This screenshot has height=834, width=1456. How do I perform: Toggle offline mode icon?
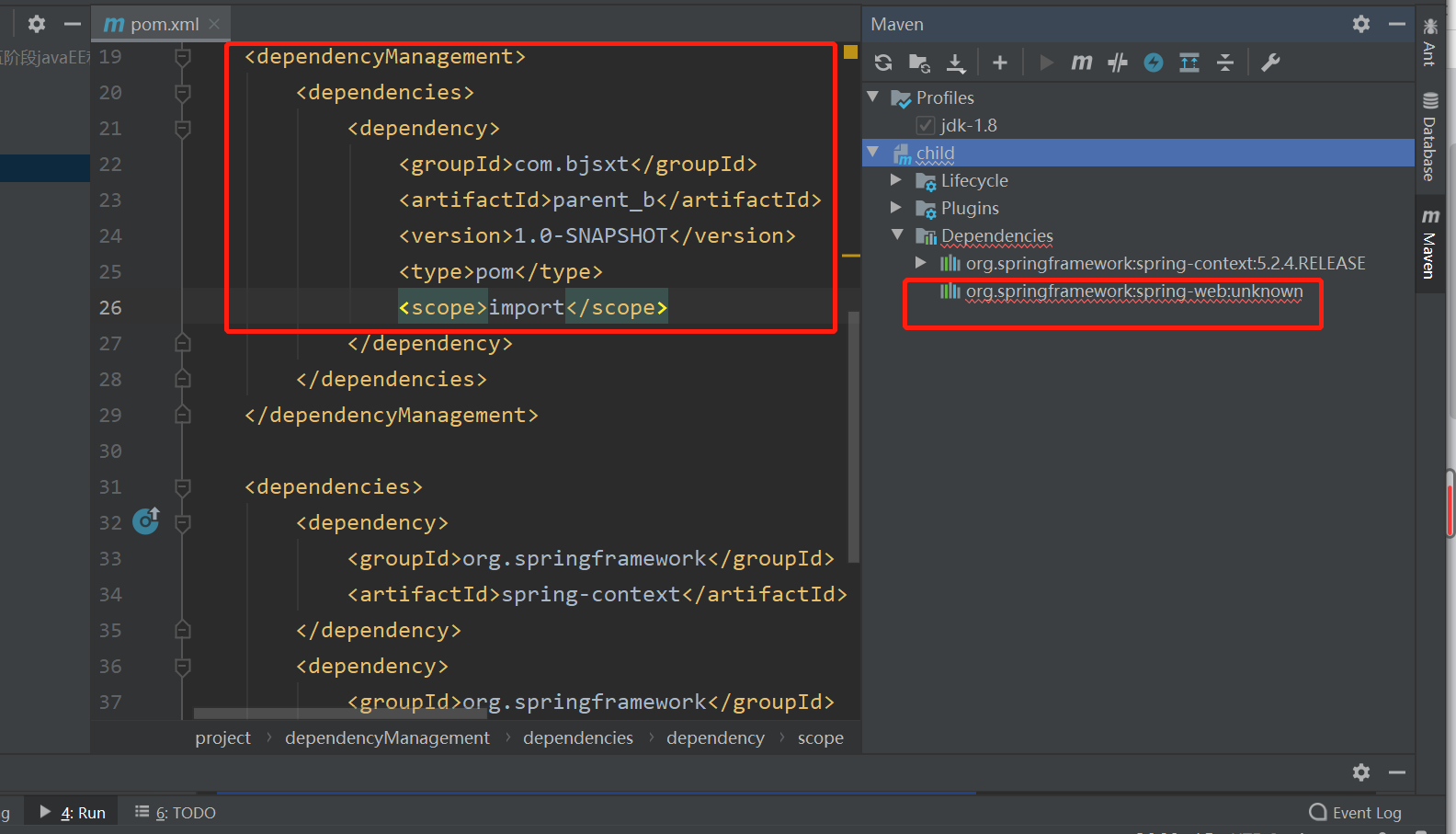coord(1118,63)
